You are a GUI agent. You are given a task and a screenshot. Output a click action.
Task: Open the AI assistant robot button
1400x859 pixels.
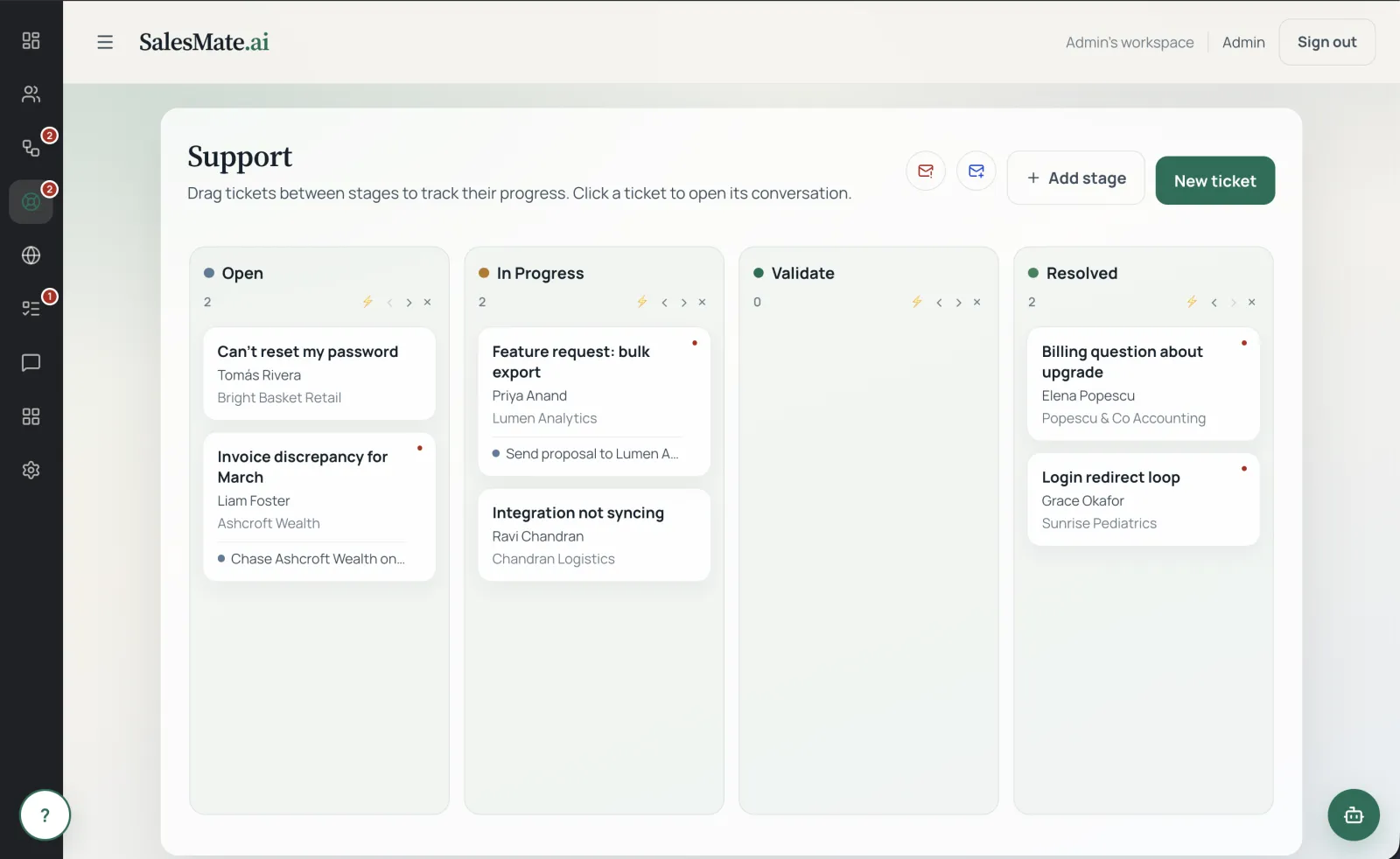pyautogui.click(x=1354, y=815)
